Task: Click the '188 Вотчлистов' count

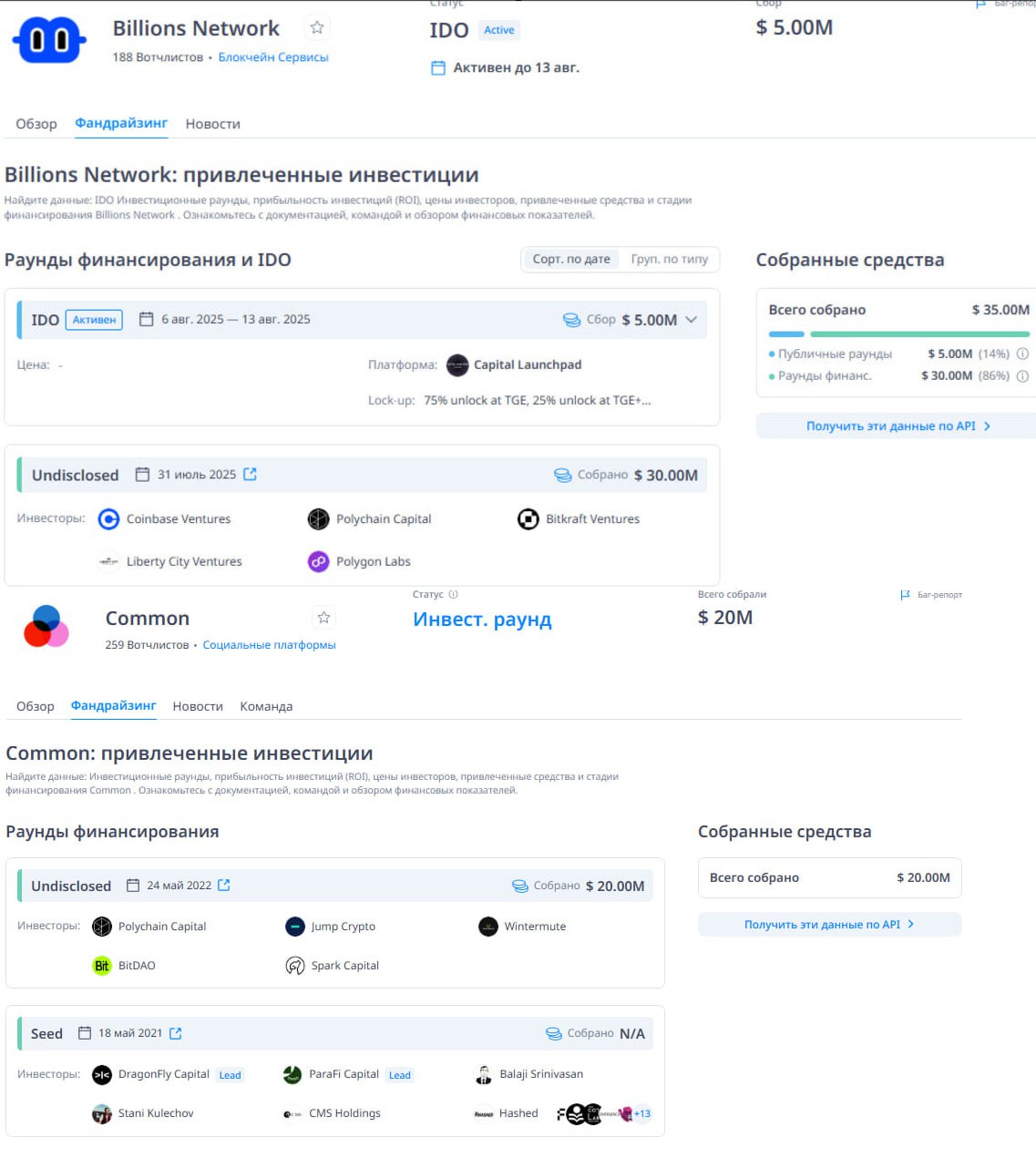Action: click(158, 56)
